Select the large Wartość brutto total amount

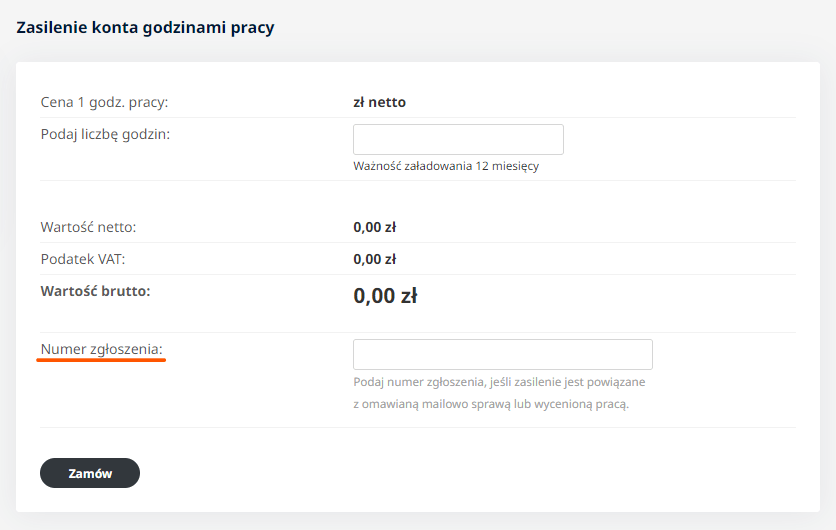pos(385,296)
